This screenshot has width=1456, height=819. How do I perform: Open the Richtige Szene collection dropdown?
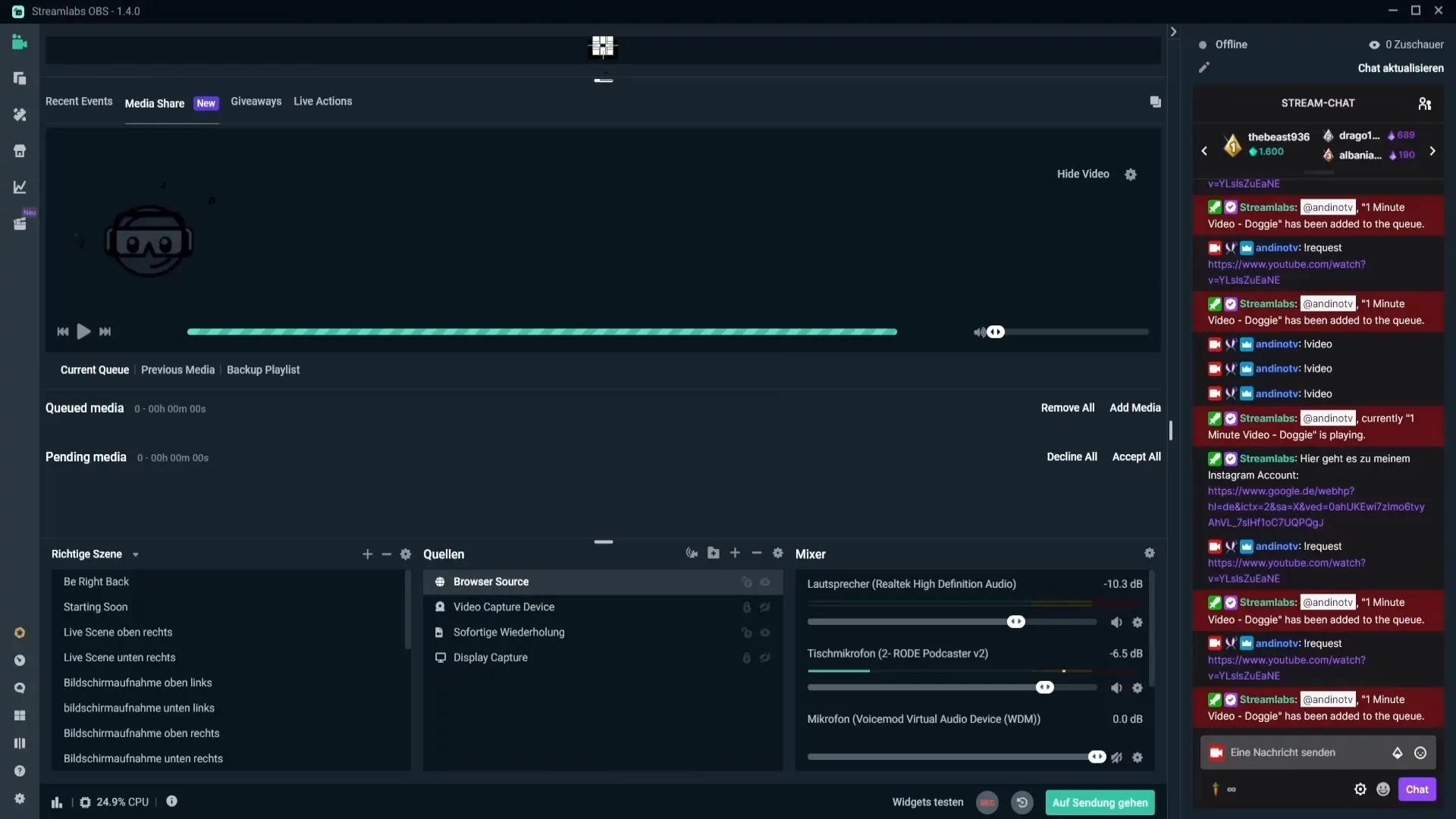click(x=135, y=555)
